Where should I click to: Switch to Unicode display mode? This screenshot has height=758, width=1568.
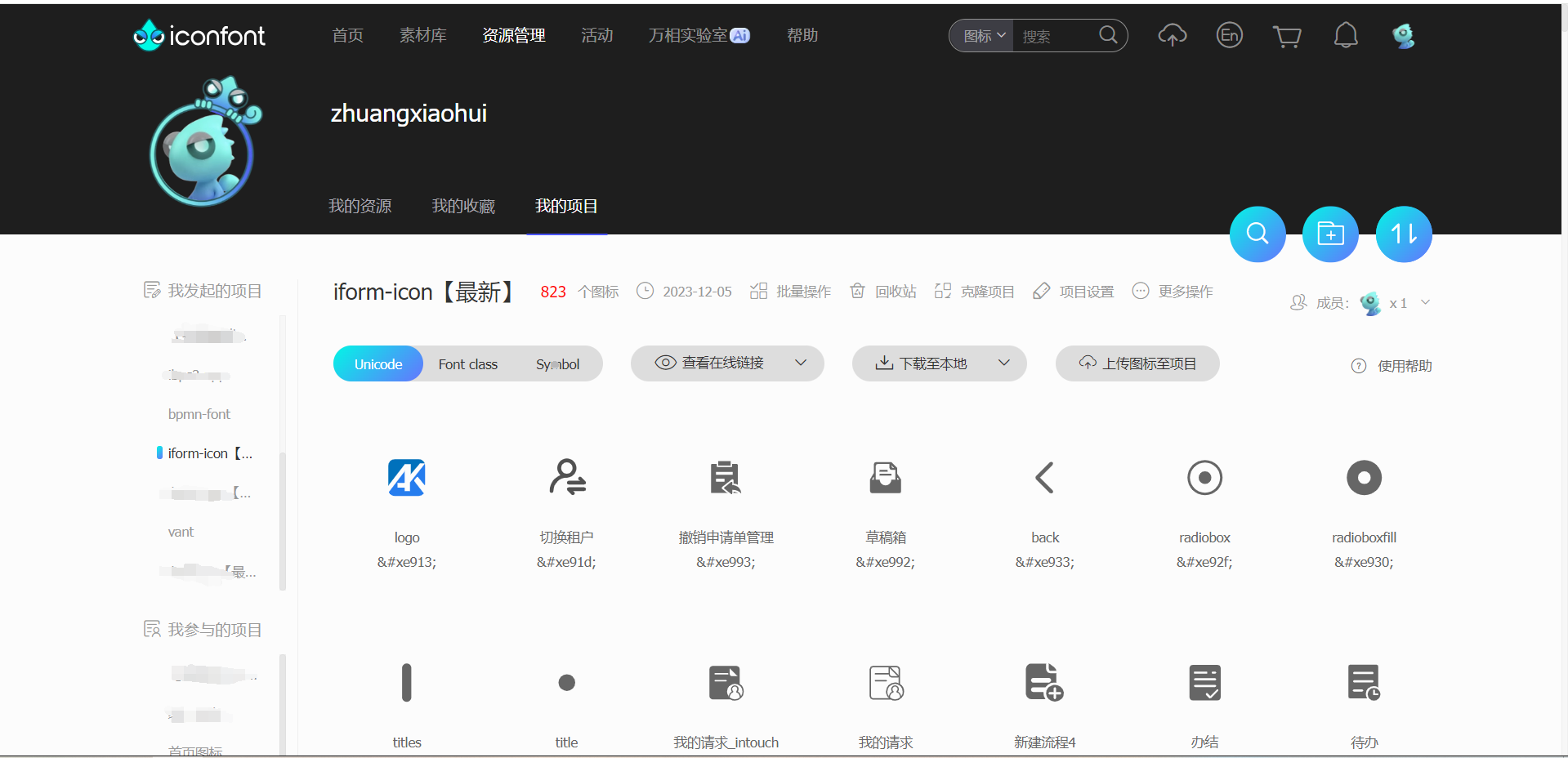pos(378,364)
